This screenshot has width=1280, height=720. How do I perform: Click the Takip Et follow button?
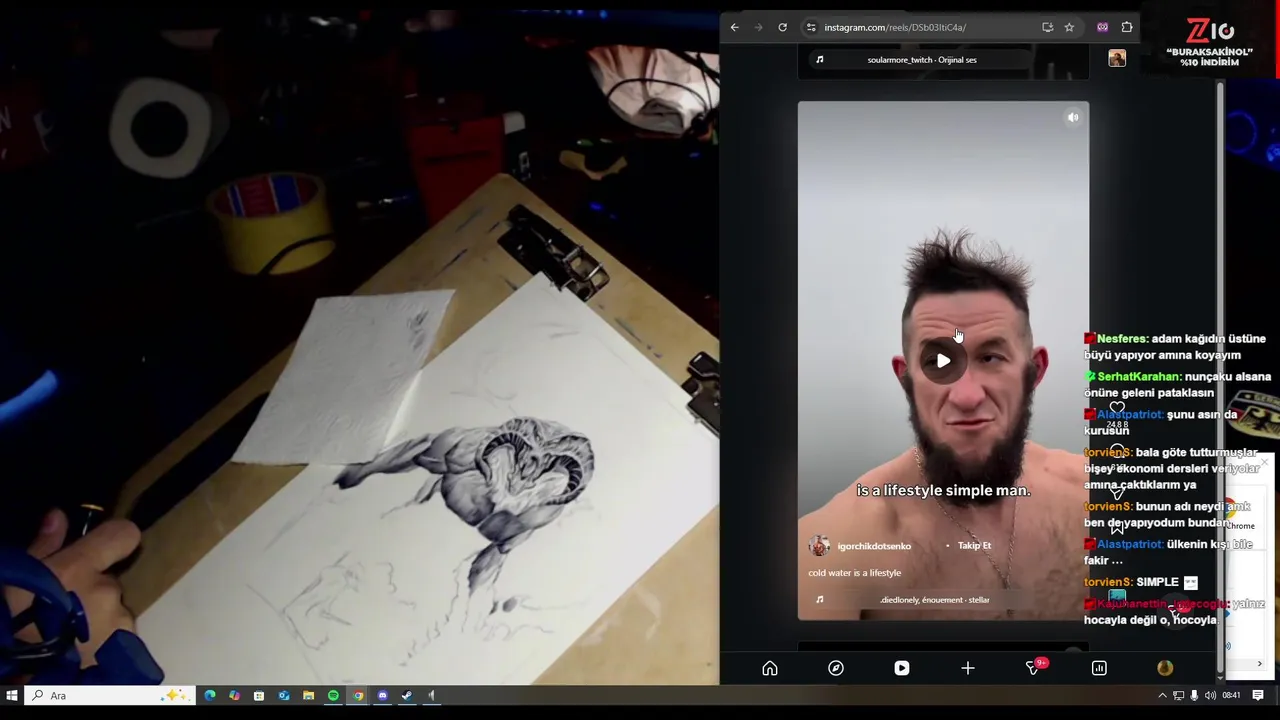[974, 546]
